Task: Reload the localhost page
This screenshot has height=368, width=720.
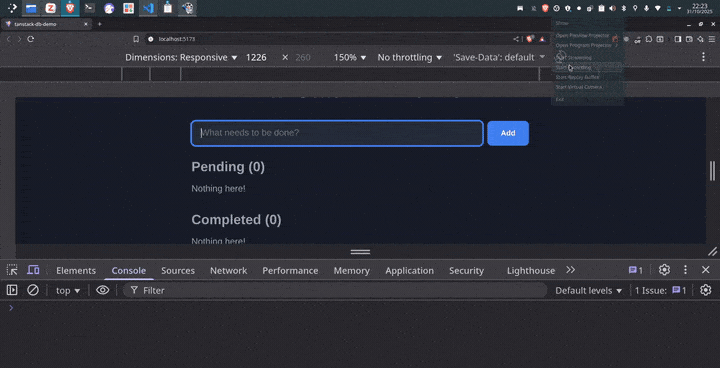Action: (31, 39)
